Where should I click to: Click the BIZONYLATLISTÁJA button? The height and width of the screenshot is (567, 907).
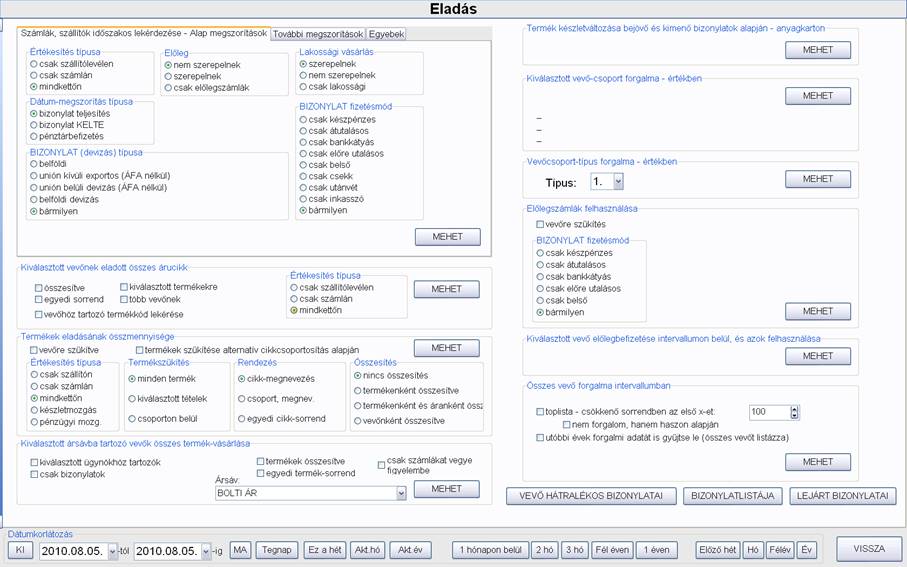pos(732,496)
